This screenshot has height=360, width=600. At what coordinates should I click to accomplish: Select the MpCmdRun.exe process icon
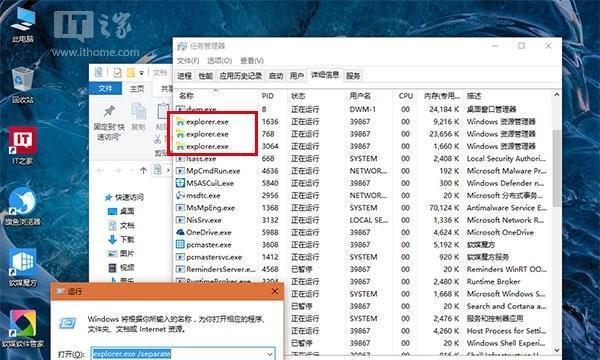(x=180, y=171)
